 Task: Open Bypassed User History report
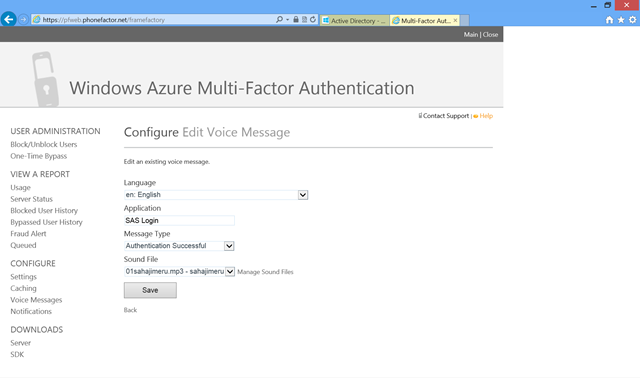point(46,222)
